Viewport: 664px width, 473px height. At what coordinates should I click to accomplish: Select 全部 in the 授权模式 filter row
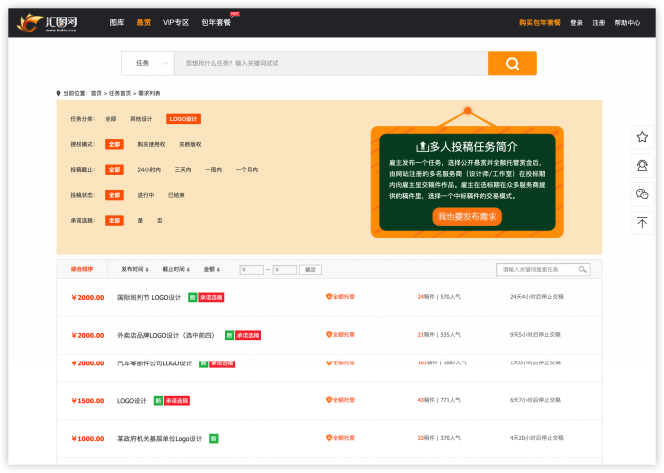click(114, 144)
